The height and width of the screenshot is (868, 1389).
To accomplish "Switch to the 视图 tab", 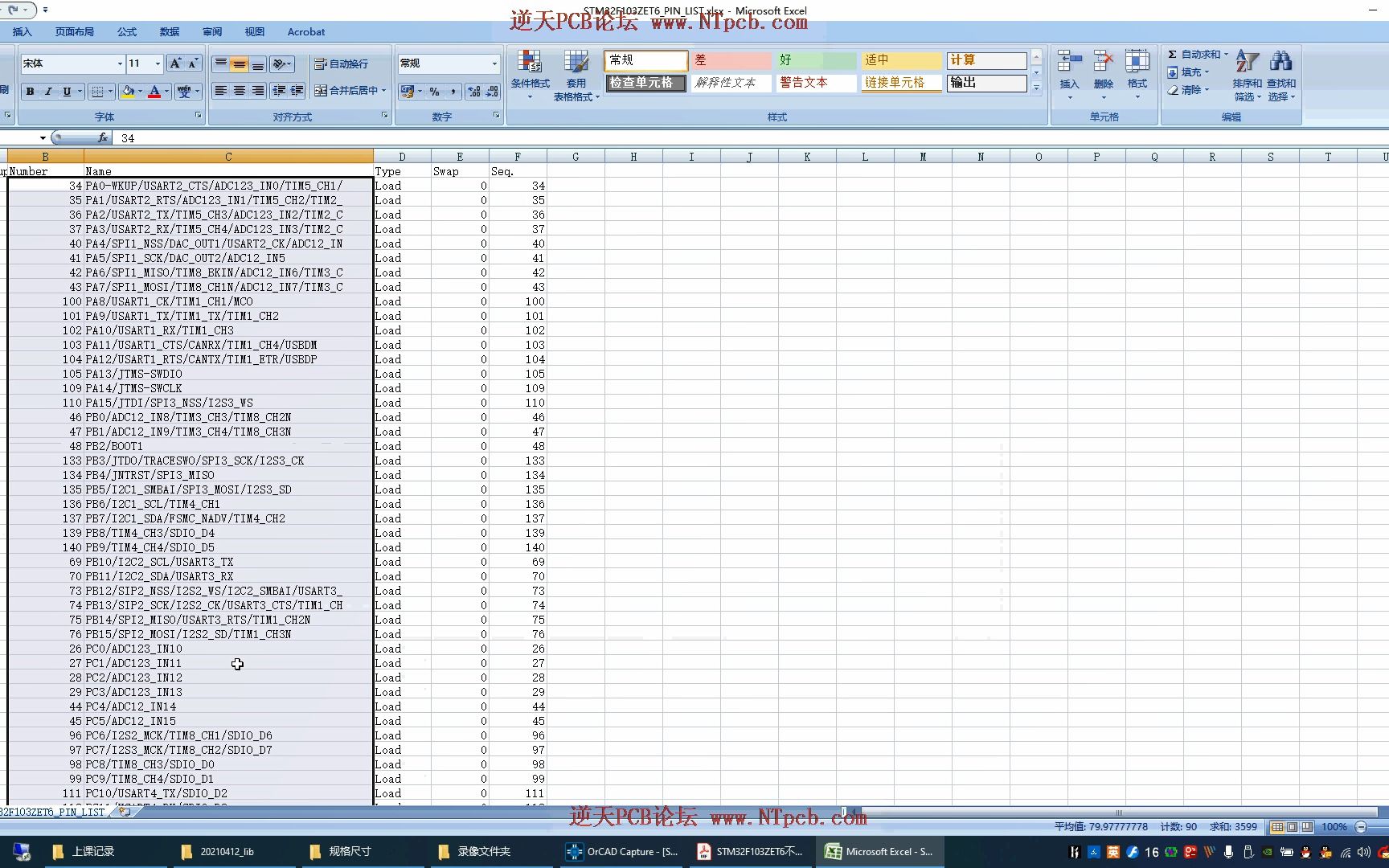I will tap(255, 32).
